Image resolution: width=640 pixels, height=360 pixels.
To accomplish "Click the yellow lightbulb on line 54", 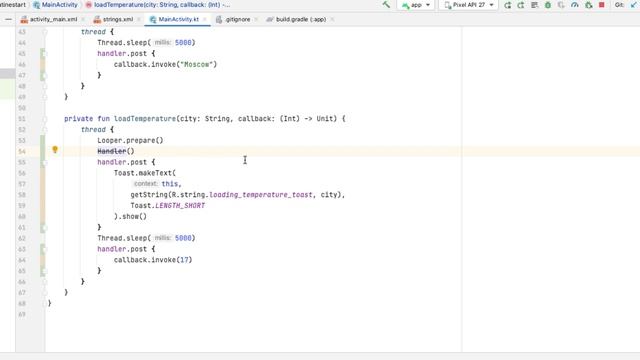I will click(x=55, y=150).
